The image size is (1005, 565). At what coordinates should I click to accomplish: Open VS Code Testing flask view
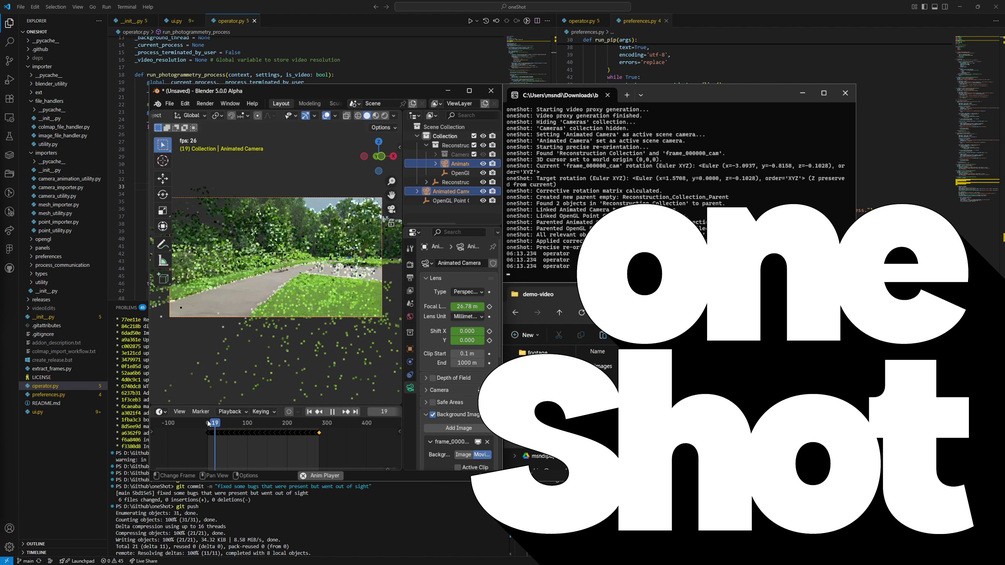click(9, 136)
